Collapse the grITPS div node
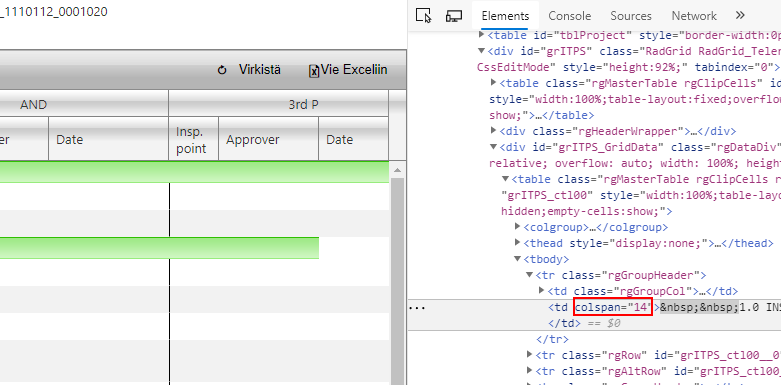The height and width of the screenshot is (385, 781). 481,51
